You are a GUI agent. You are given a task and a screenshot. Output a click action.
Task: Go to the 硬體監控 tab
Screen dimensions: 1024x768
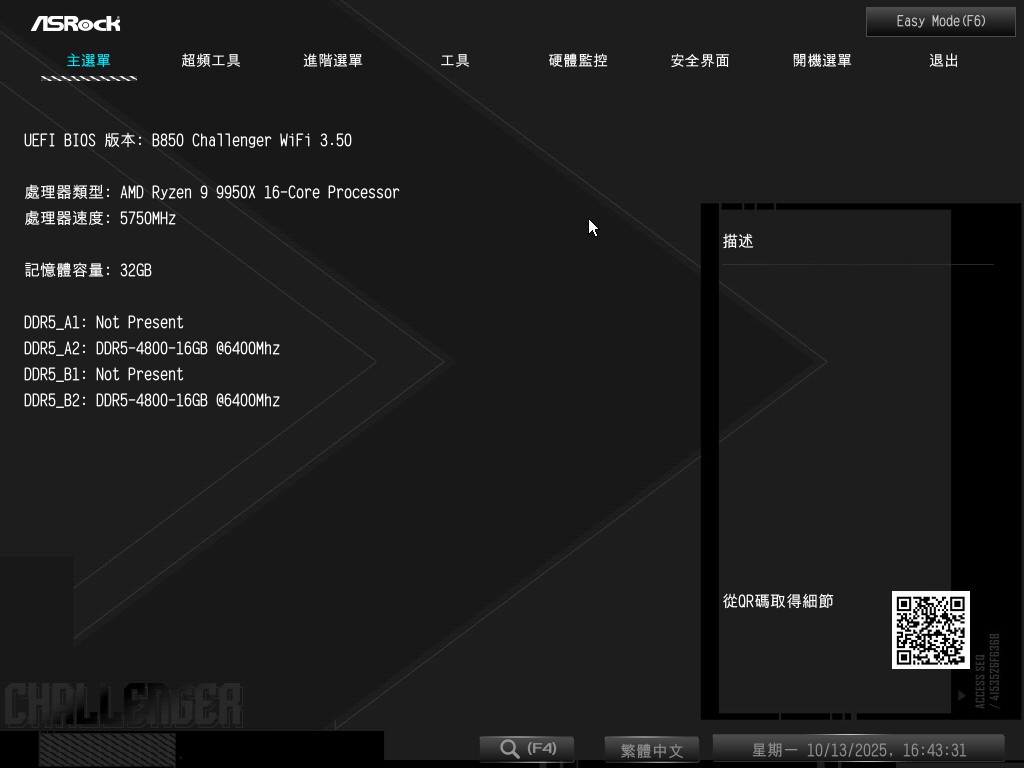(578, 61)
